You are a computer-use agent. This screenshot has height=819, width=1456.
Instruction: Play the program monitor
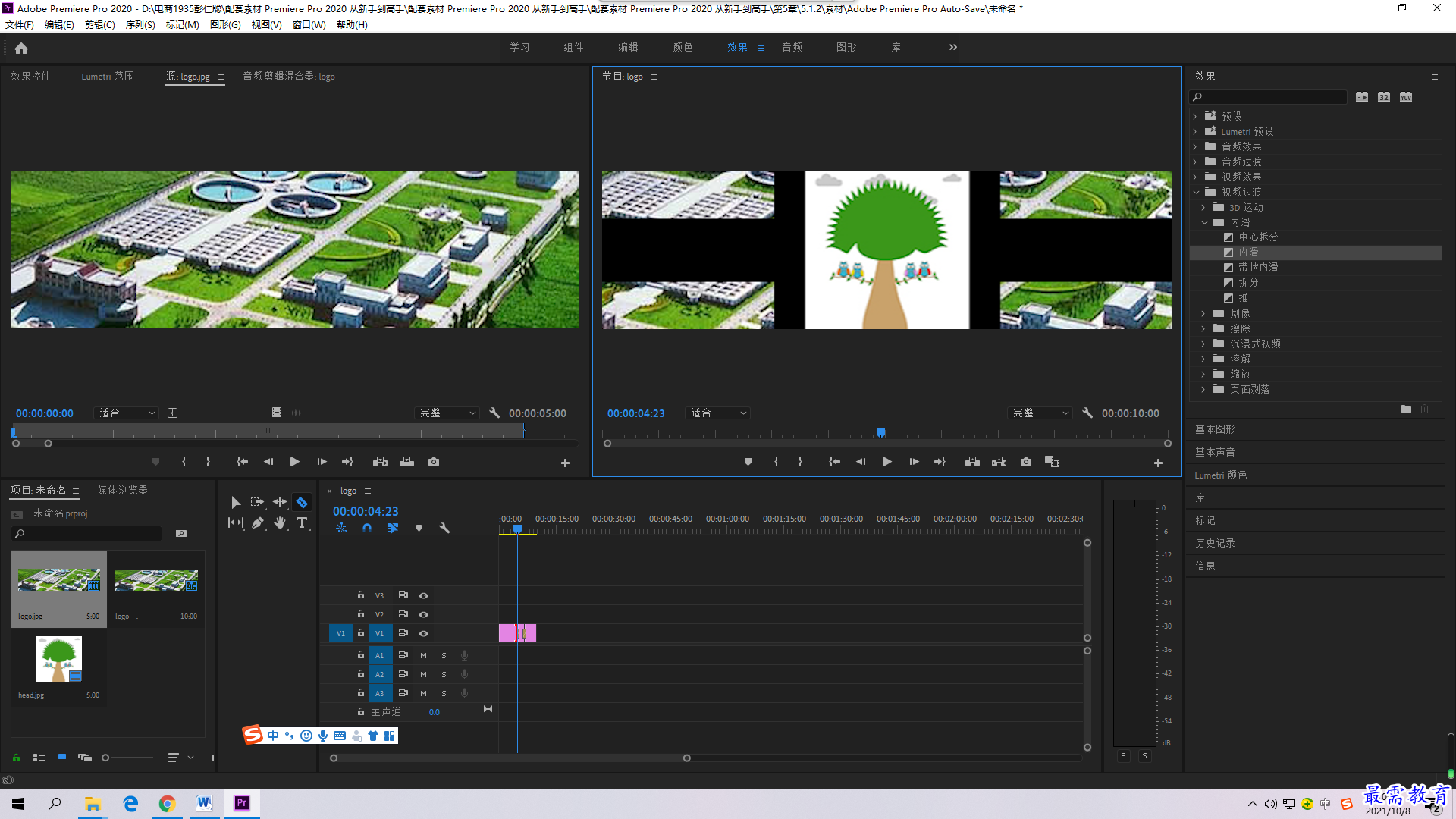(x=886, y=462)
